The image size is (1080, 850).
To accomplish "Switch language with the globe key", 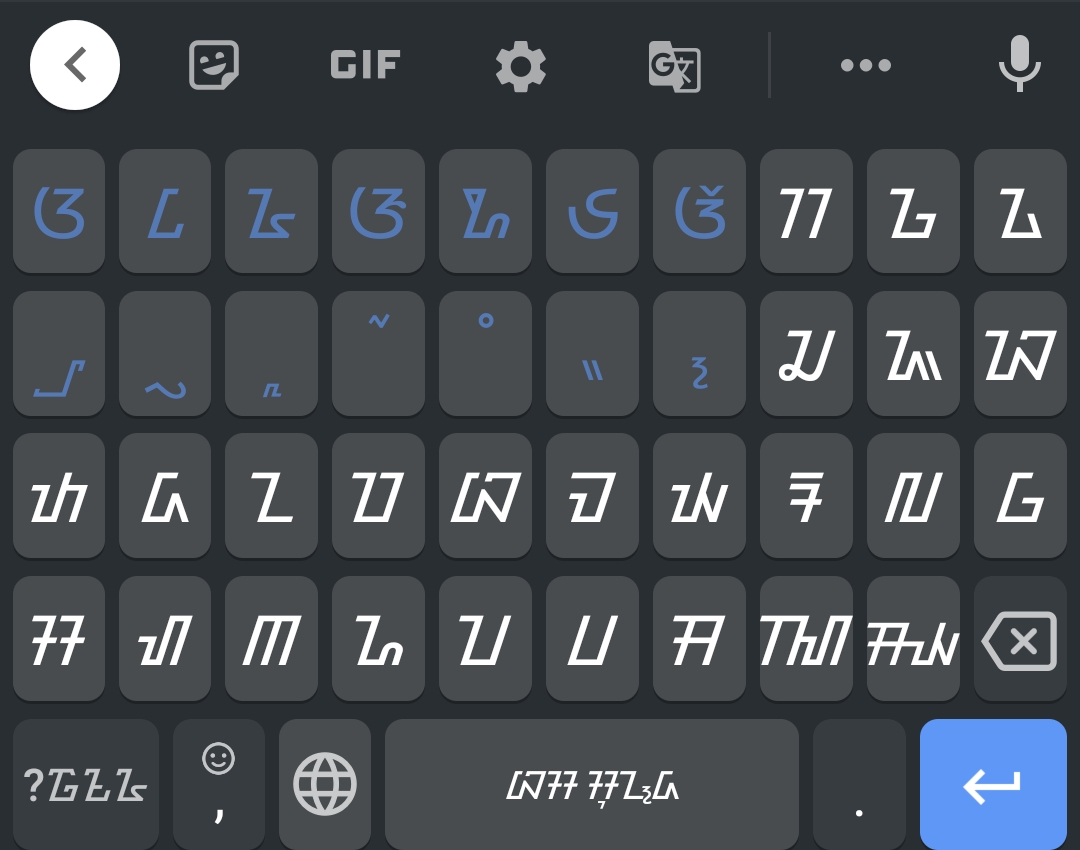I will tap(324, 785).
